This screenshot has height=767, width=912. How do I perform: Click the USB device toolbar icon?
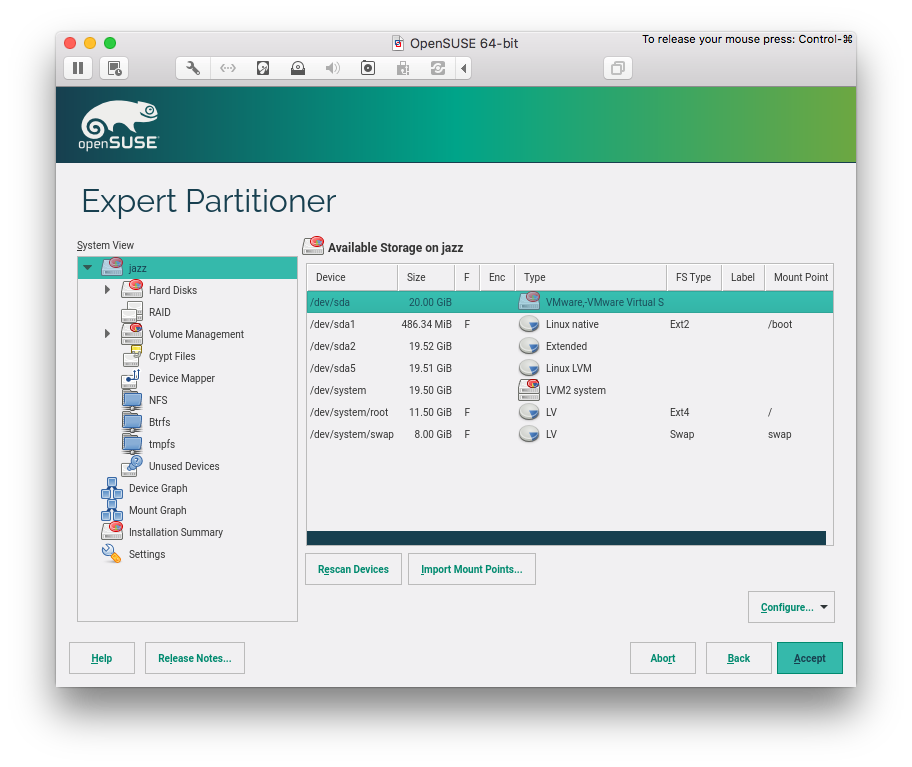(402, 68)
